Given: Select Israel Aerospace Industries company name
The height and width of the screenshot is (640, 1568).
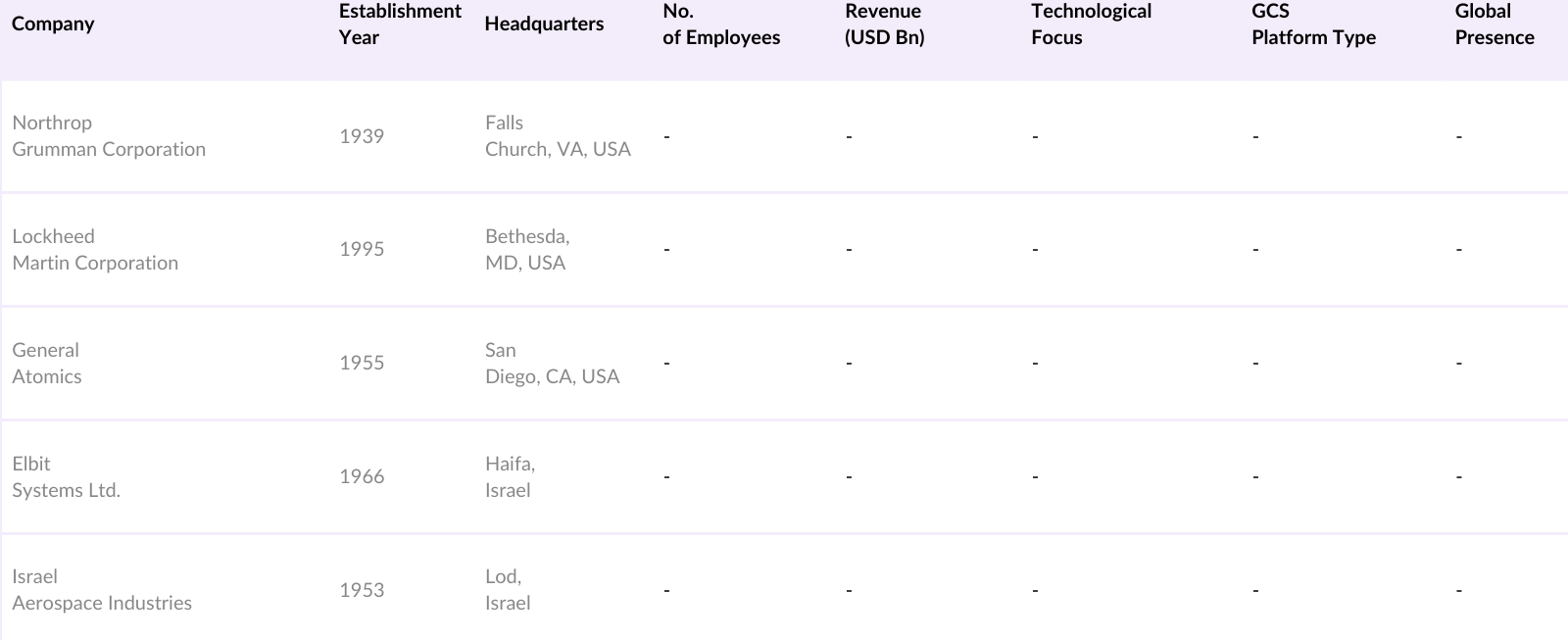Looking at the screenshot, I should point(102,590).
